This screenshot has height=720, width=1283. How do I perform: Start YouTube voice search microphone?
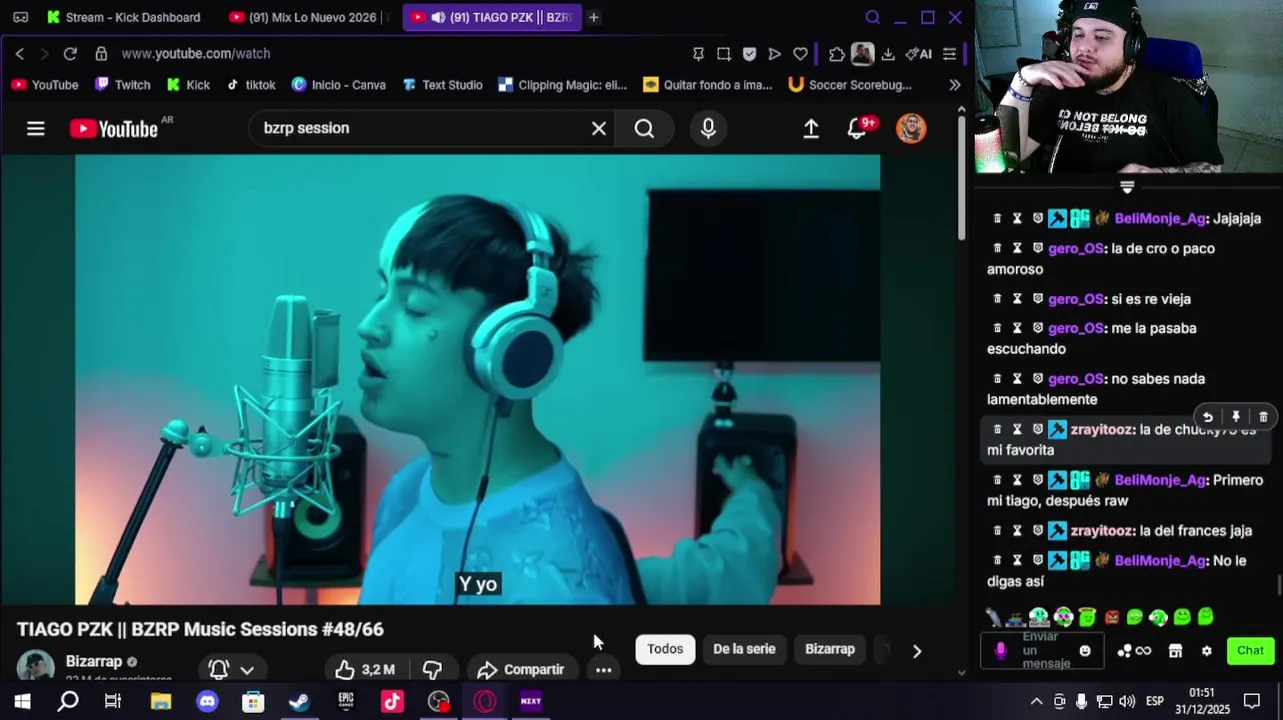(x=708, y=128)
